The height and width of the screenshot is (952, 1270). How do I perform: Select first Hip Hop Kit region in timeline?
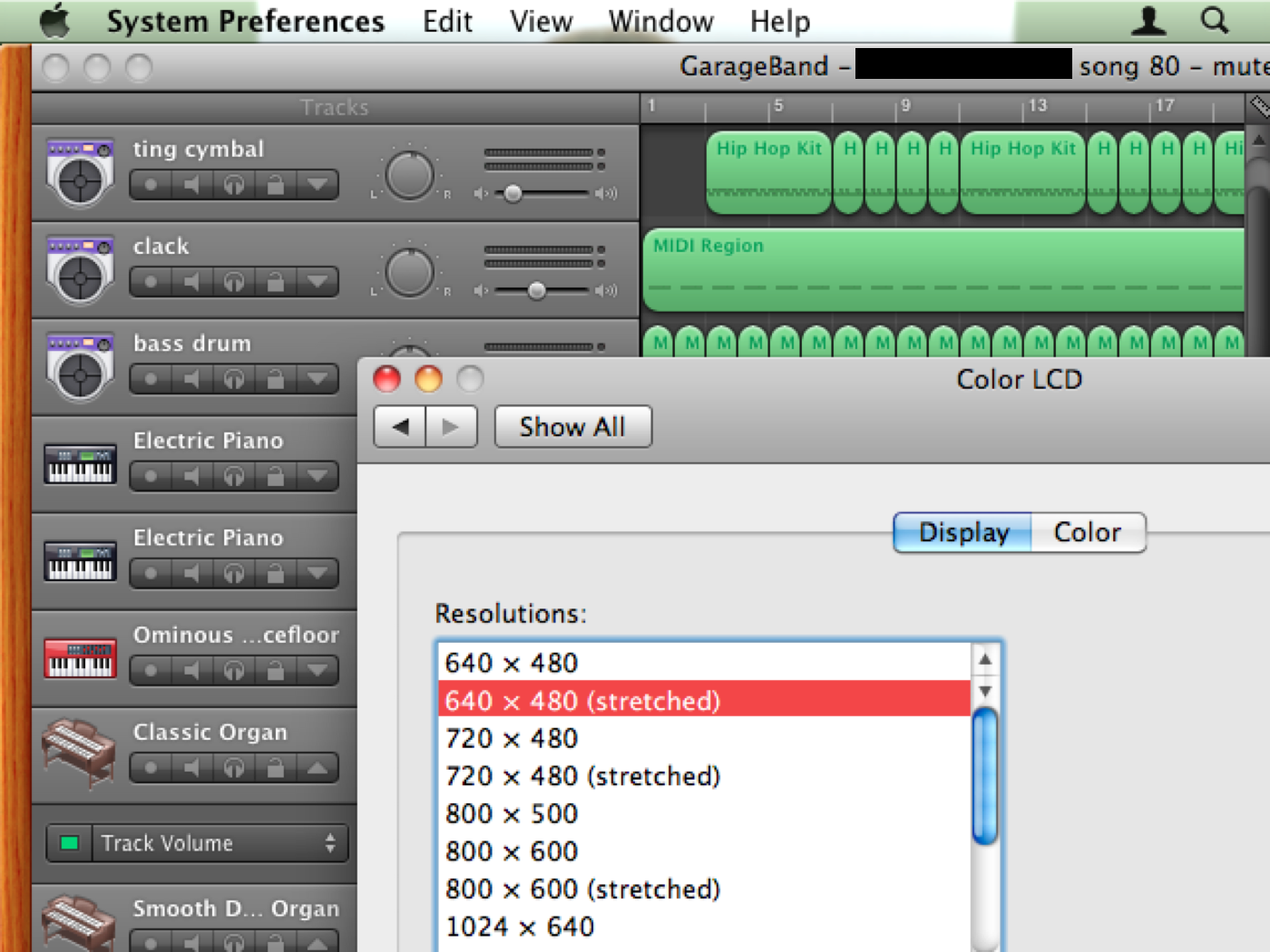[x=769, y=173]
